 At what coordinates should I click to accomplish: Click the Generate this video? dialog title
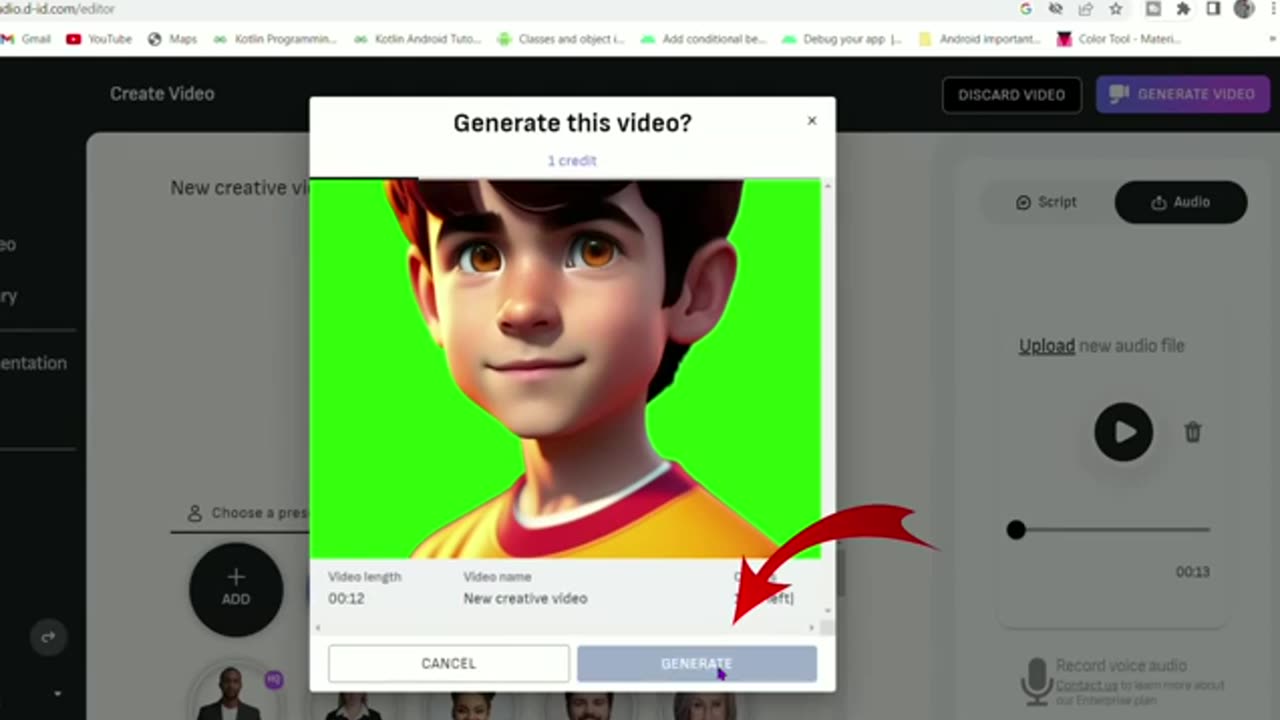(x=572, y=123)
